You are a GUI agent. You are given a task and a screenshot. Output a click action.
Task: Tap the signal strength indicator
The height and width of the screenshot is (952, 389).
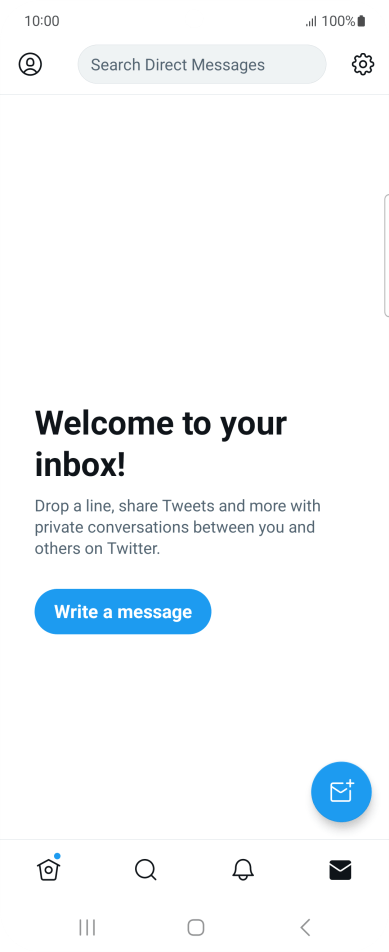point(311,22)
